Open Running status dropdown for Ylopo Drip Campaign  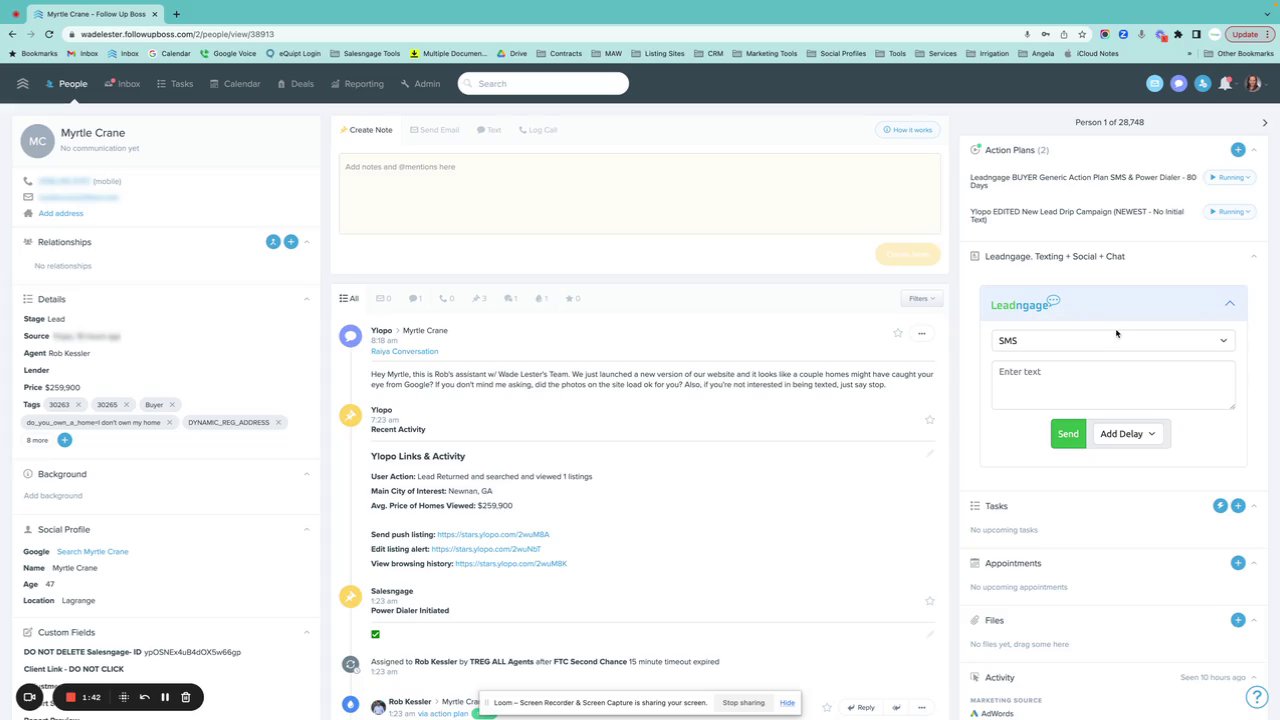pyautogui.click(x=1229, y=211)
